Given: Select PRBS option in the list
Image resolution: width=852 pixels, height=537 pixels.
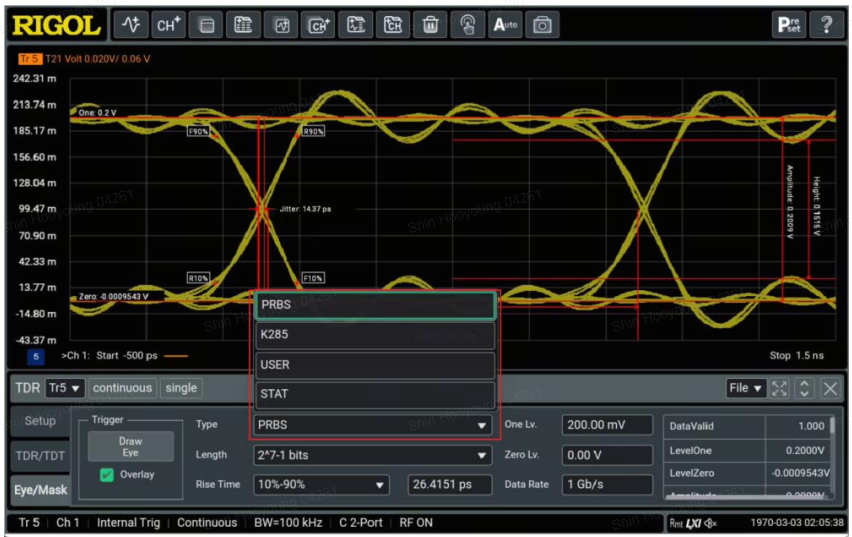Looking at the screenshot, I should (375, 305).
